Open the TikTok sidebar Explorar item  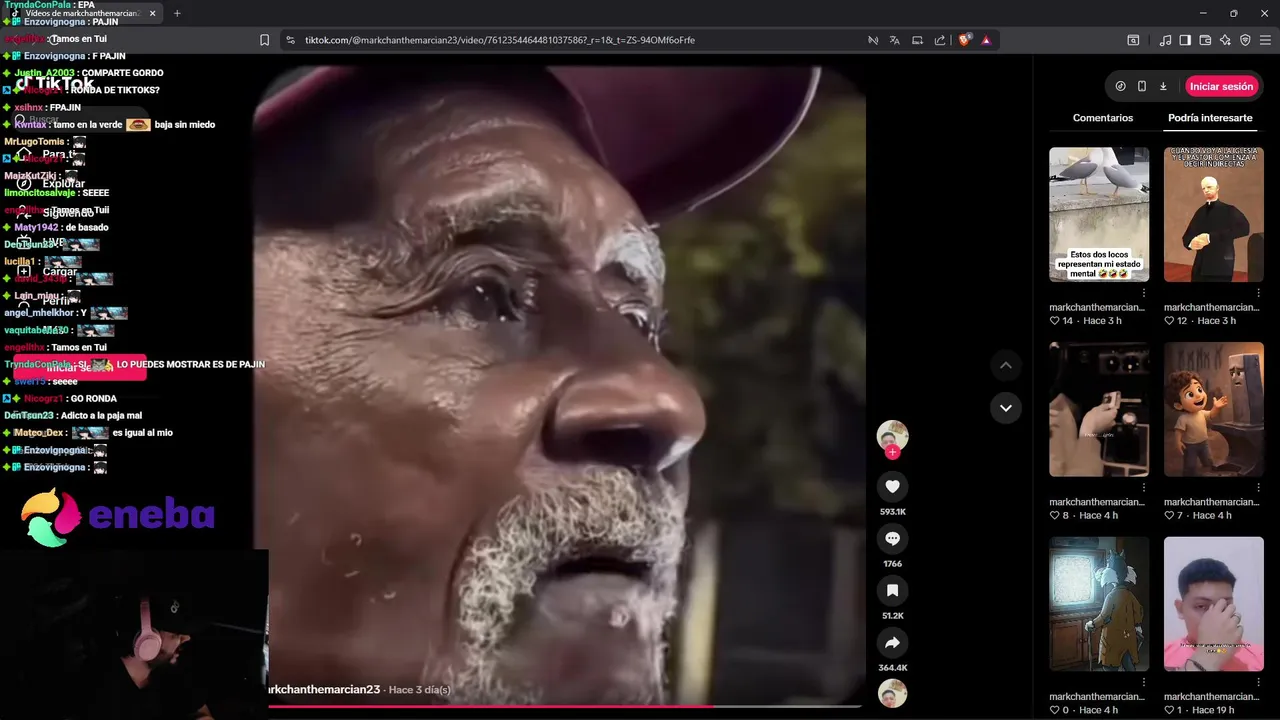click(52, 184)
